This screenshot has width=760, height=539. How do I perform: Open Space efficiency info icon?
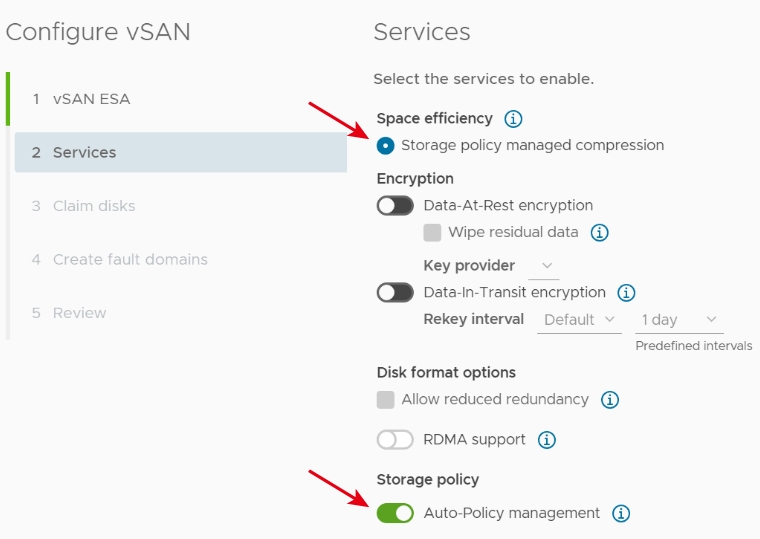[513, 119]
